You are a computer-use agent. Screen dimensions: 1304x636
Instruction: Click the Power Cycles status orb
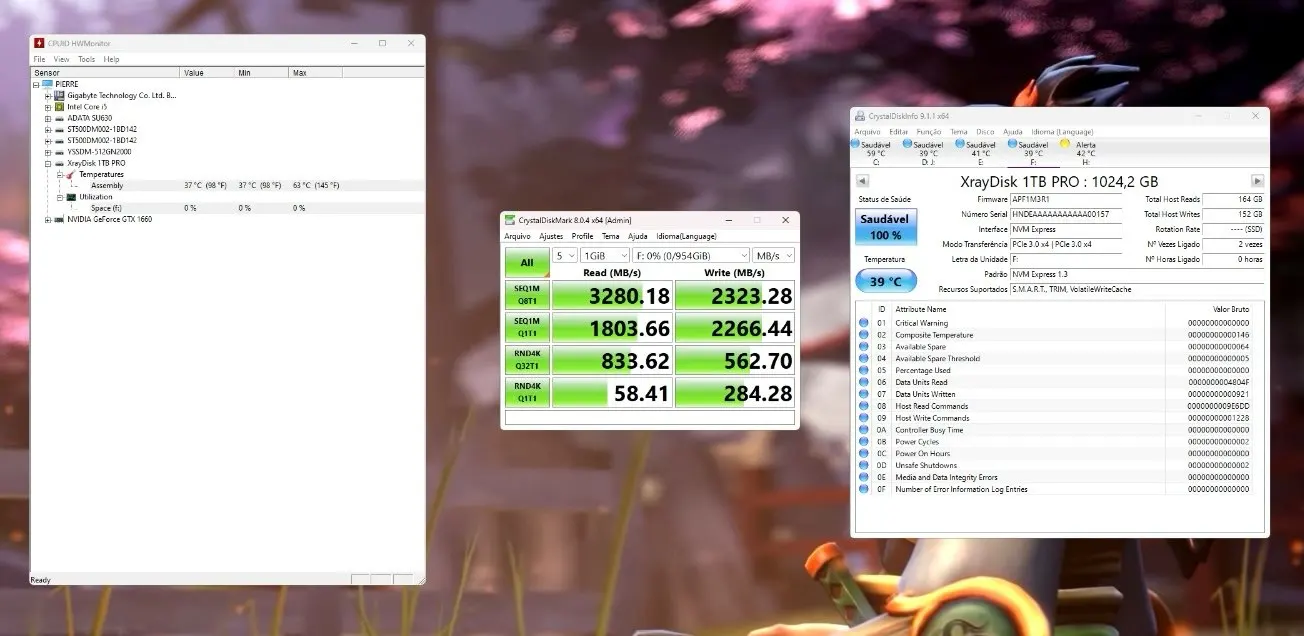point(863,442)
